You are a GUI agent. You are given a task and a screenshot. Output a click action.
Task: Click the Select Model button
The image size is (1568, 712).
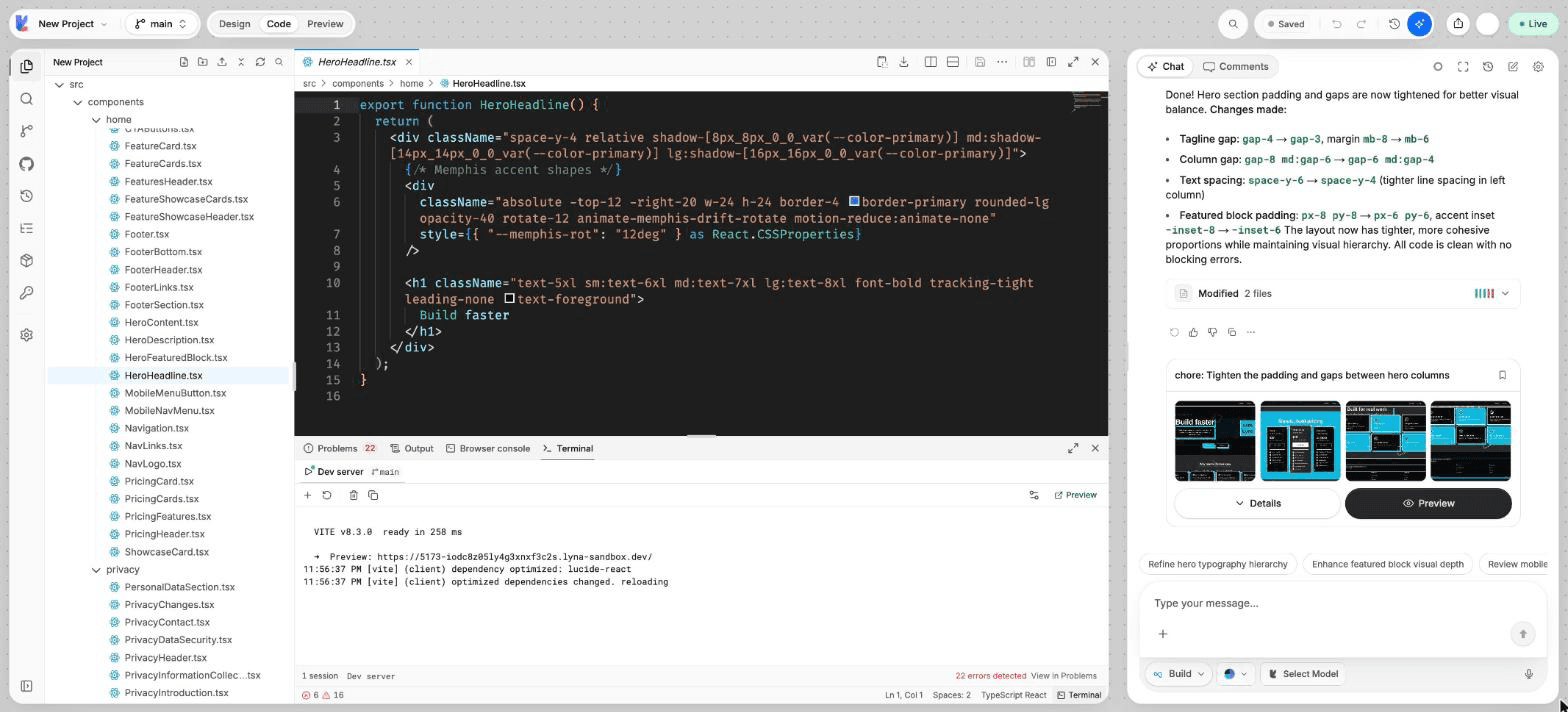[1302, 674]
